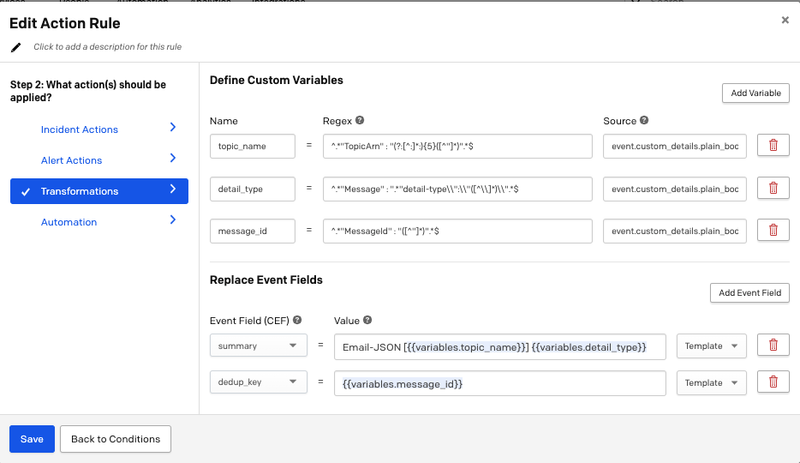This screenshot has height=463, width=800.
Task: Click the Add Variable button
Action: coord(755,93)
